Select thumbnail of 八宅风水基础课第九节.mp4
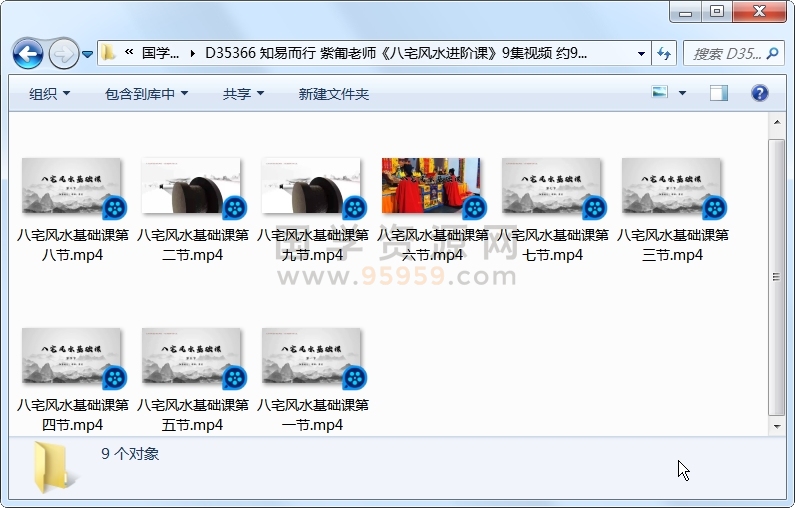Viewport: 795px width, 508px height. 311,186
